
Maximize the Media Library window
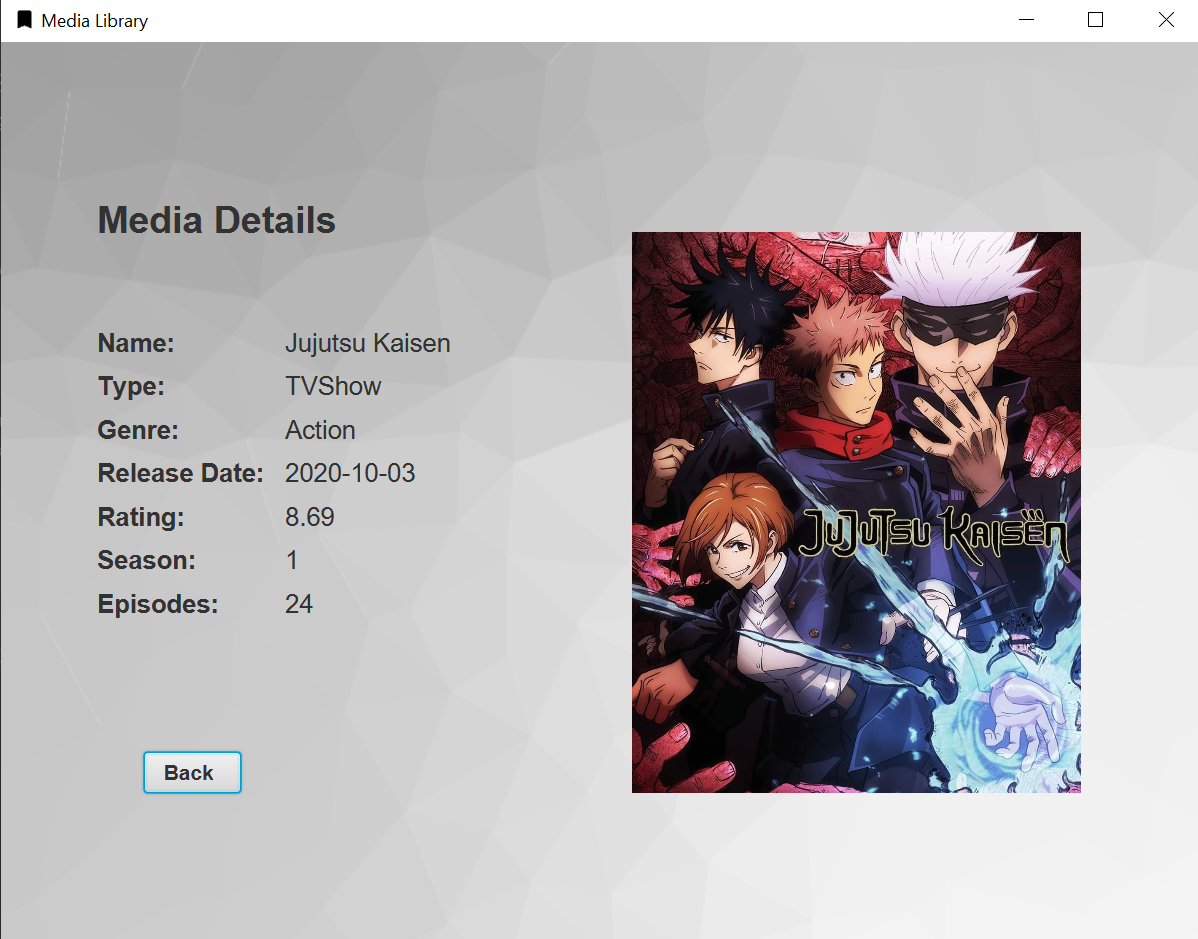coord(1095,19)
